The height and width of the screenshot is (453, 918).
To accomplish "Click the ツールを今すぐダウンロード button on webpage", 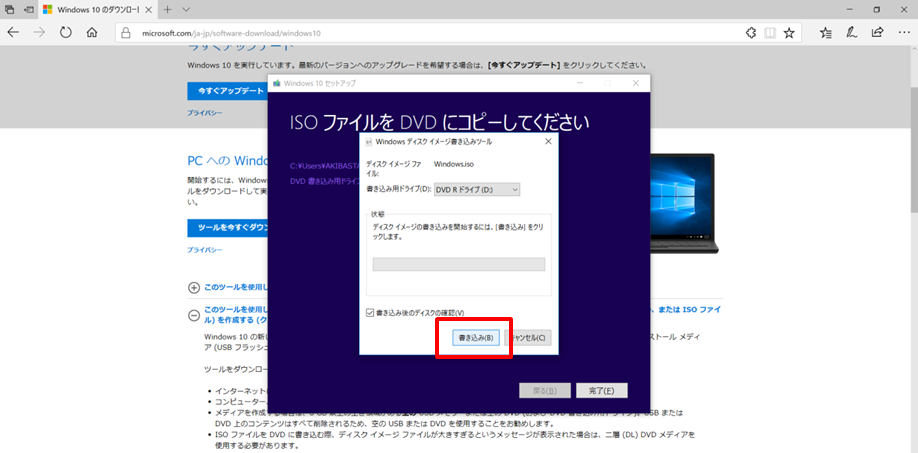I will click(228, 228).
